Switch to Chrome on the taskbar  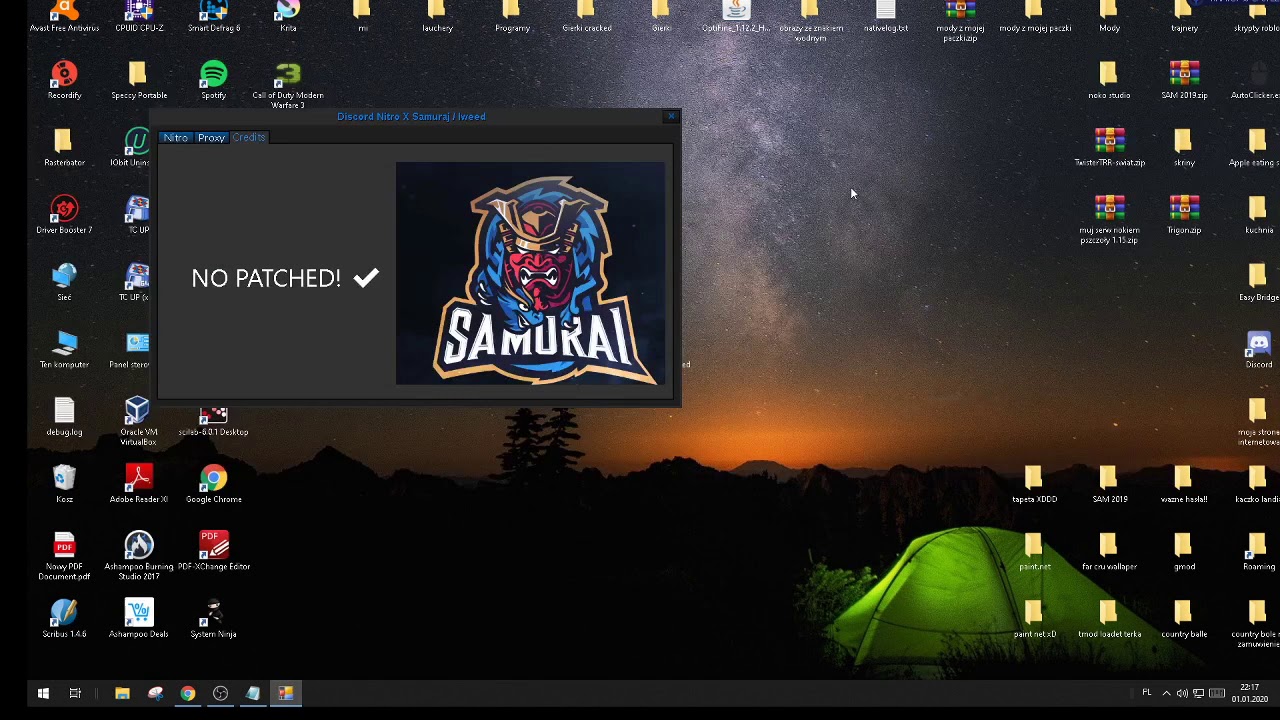[188, 693]
